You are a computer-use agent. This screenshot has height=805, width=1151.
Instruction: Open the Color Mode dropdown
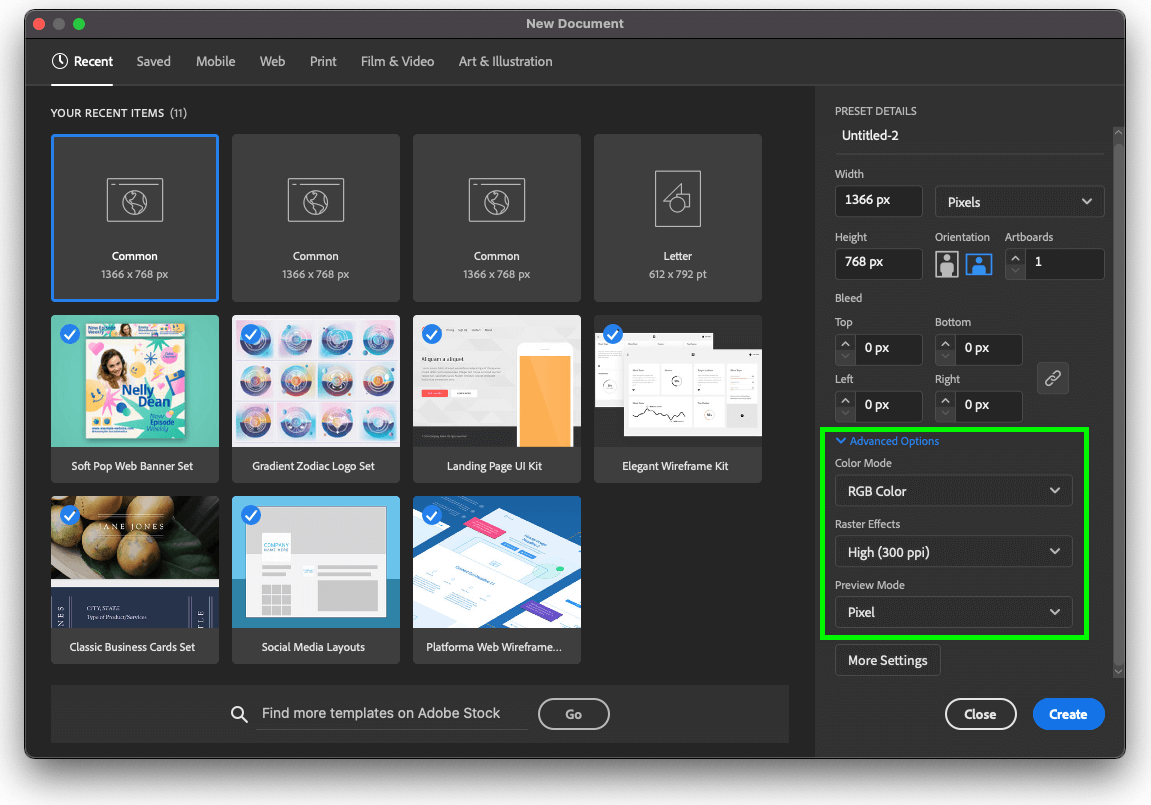953,490
